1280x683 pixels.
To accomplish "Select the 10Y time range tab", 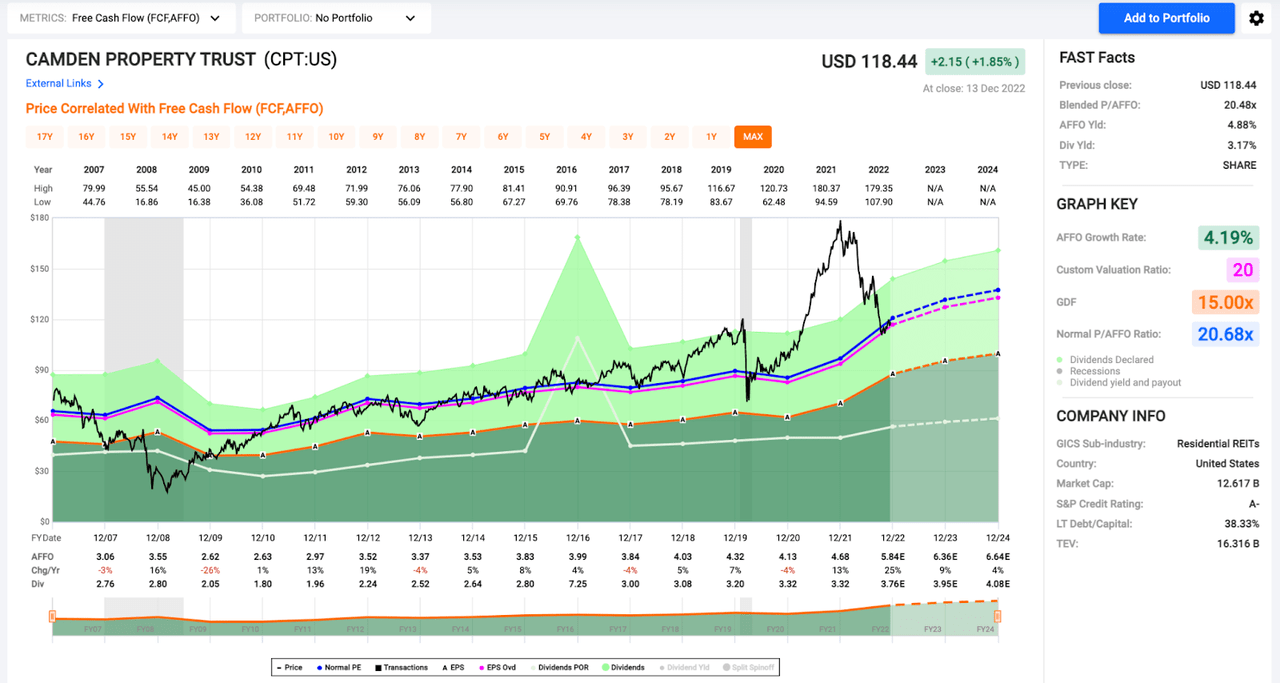I will (x=336, y=137).
